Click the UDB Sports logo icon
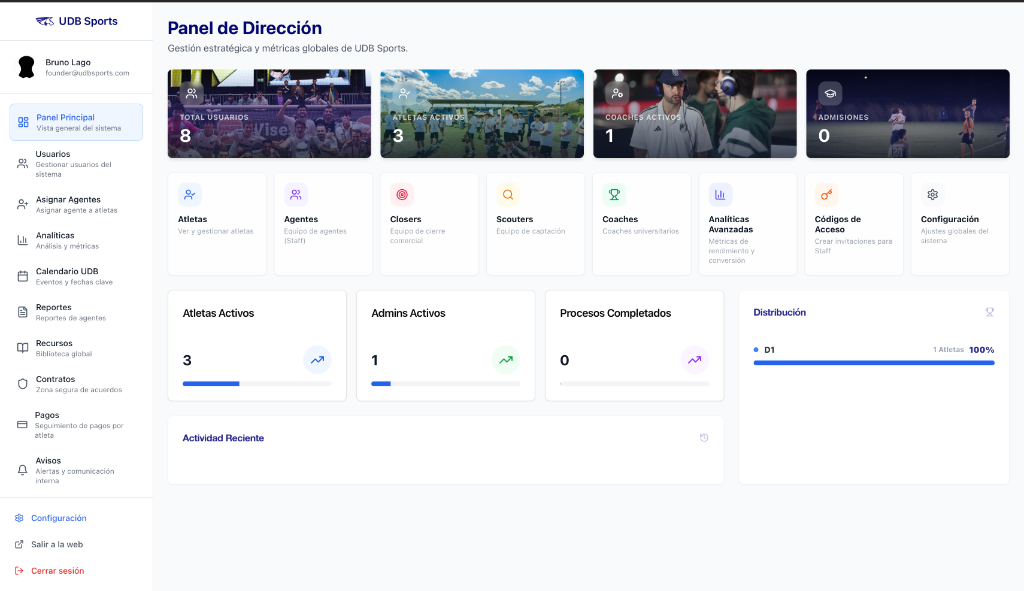The width and height of the screenshot is (1024, 591). [x=44, y=22]
